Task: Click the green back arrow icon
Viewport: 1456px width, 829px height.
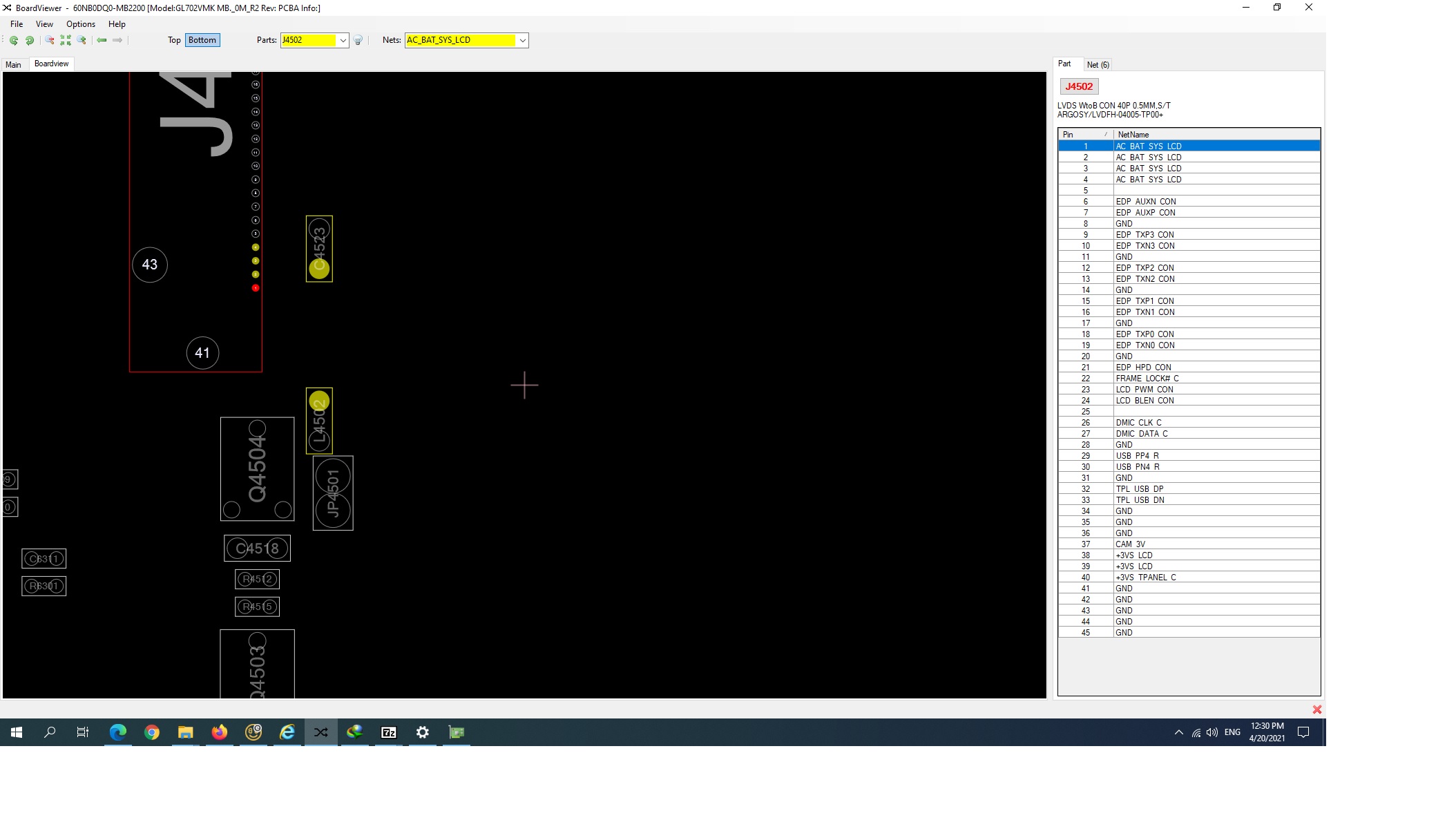Action: point(102,41)
